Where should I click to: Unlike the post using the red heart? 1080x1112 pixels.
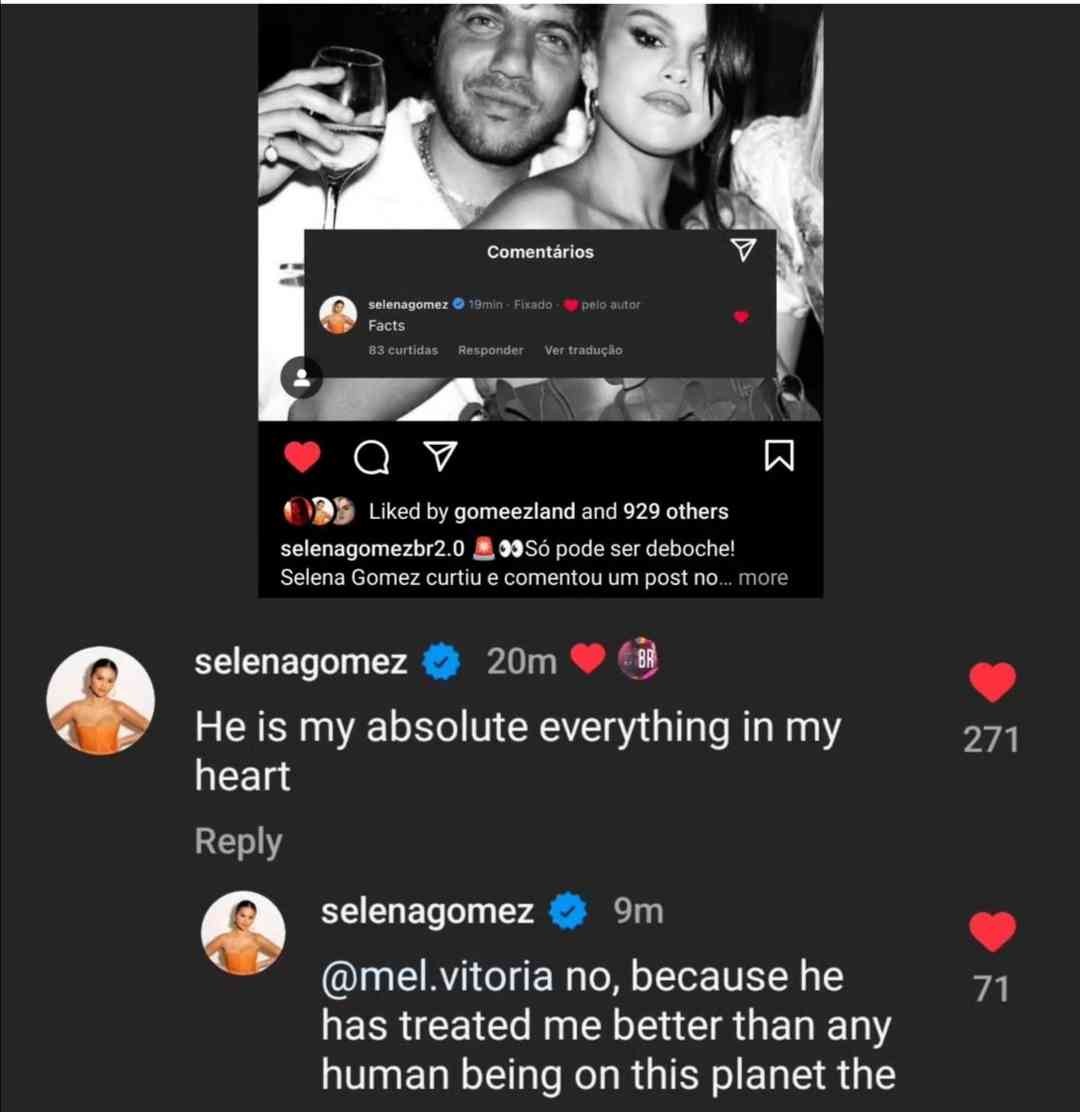pos(302,457)
